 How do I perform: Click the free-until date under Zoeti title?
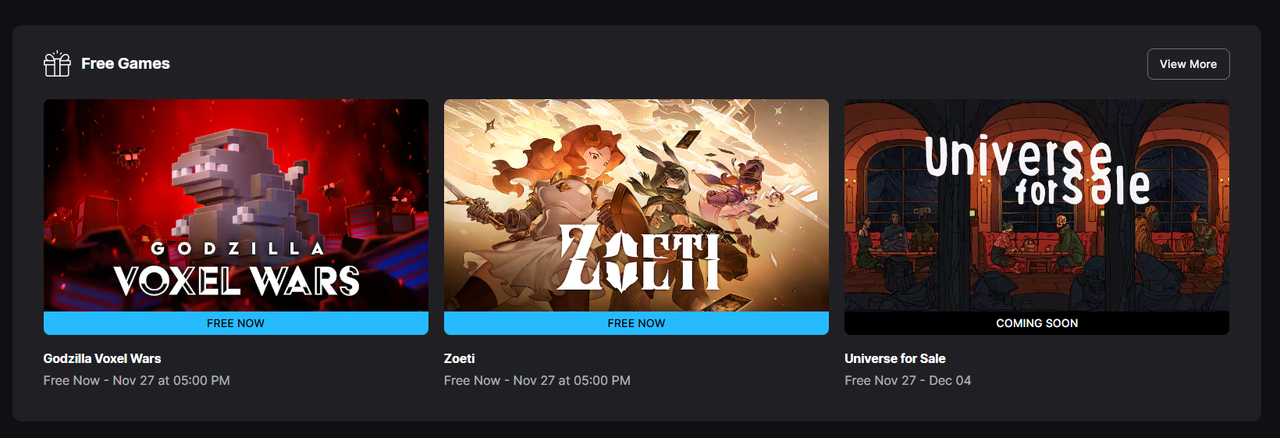click(537, 381)
